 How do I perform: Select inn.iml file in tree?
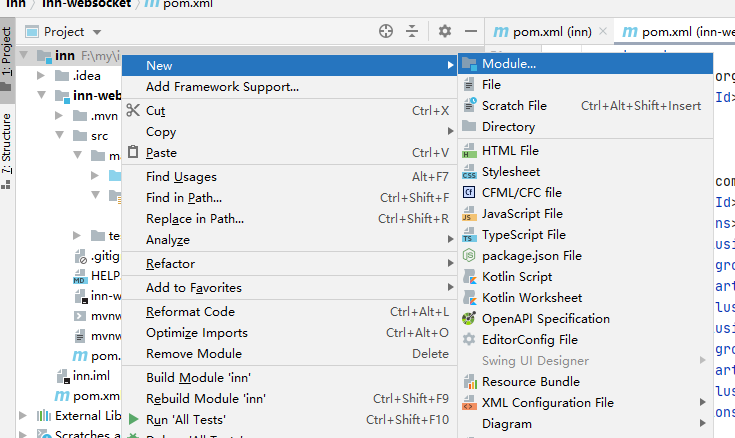tap(91, 376)
